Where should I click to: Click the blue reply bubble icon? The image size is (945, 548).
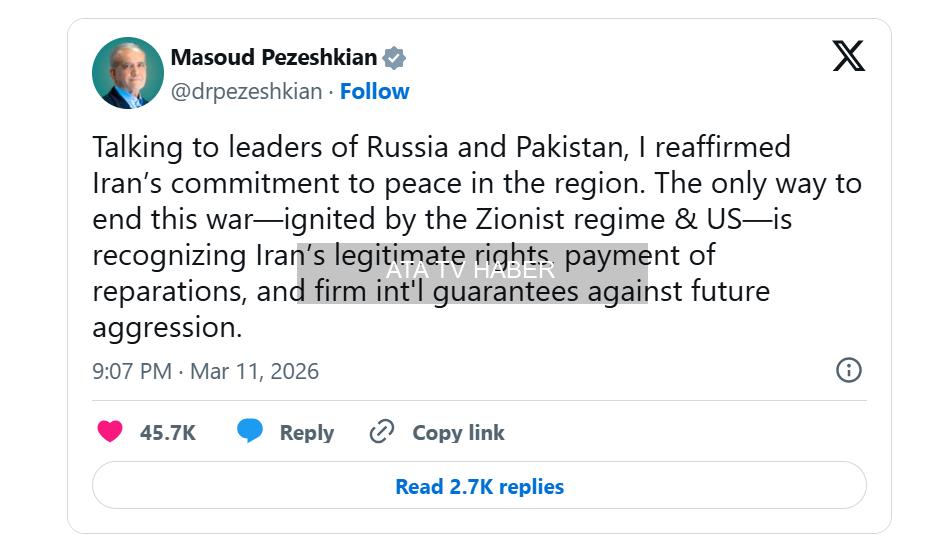(x=250, y=432)
